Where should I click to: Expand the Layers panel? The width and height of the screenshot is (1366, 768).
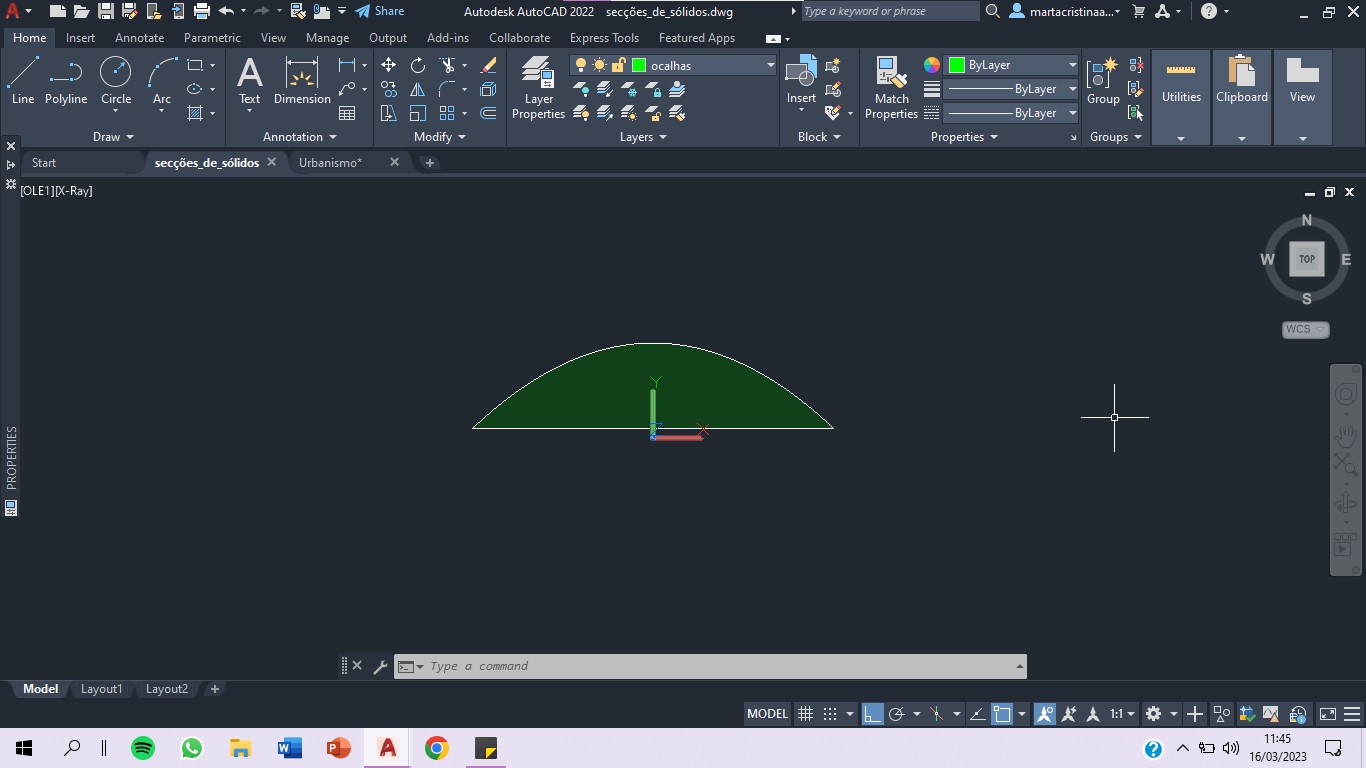click(x=643, y=137)
